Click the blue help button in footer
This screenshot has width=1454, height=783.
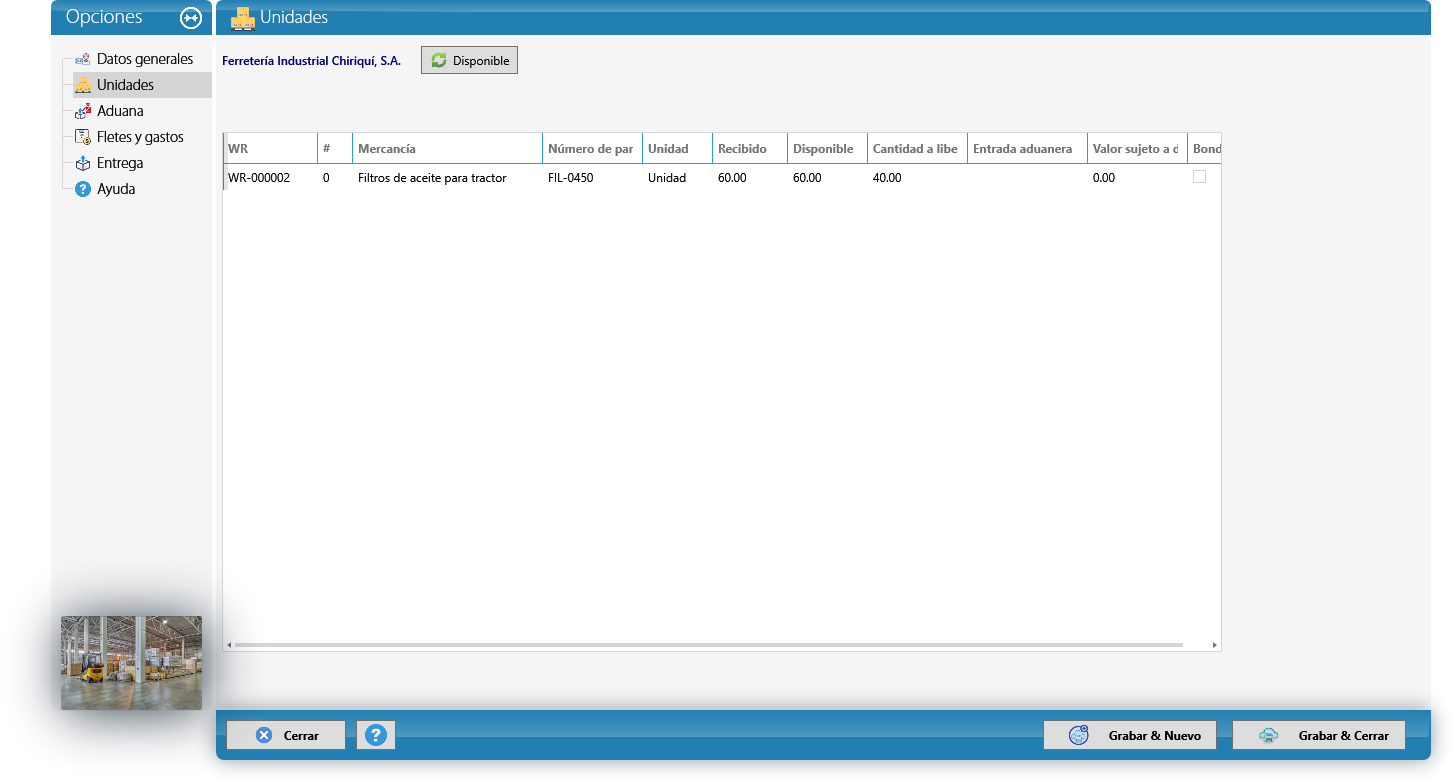pos(376,735)
